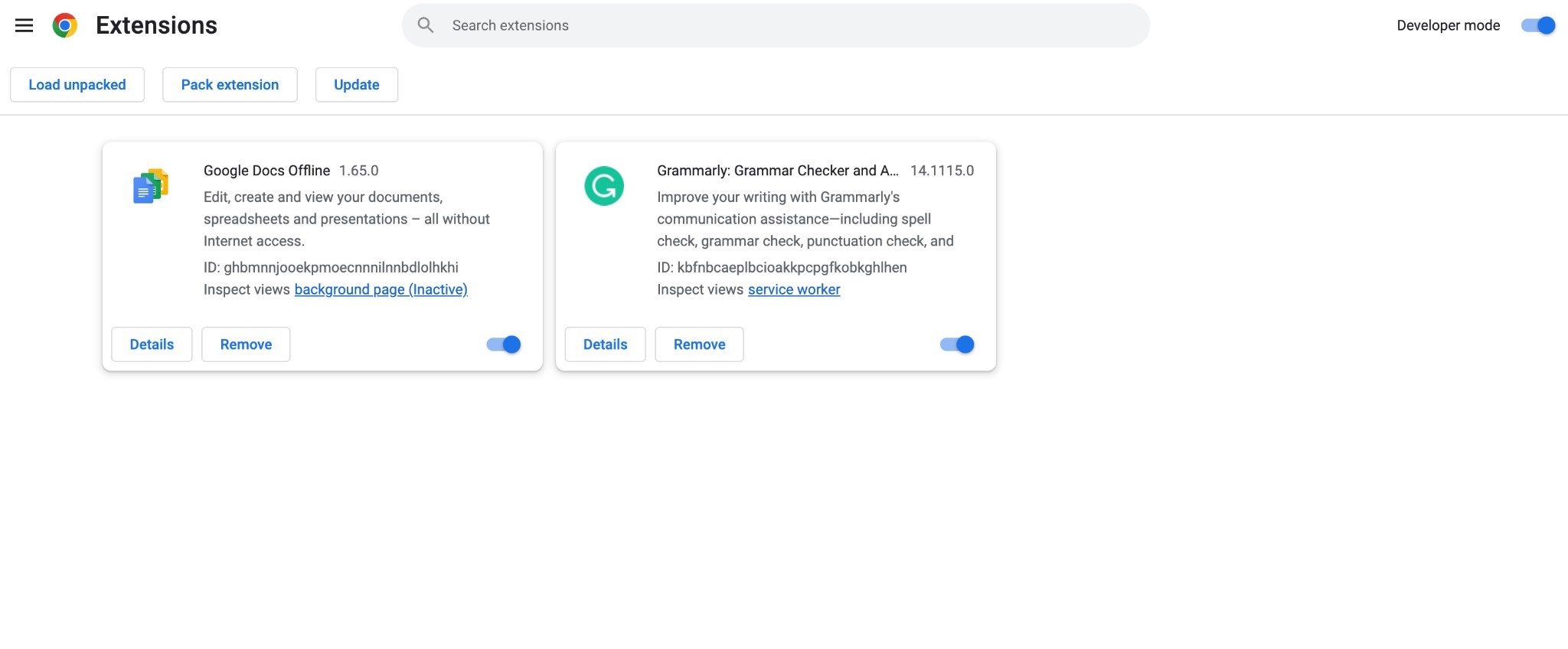This screenshot has width=1568, height=649.
Task: Disable the Grammarly extension
Action: 957,344
